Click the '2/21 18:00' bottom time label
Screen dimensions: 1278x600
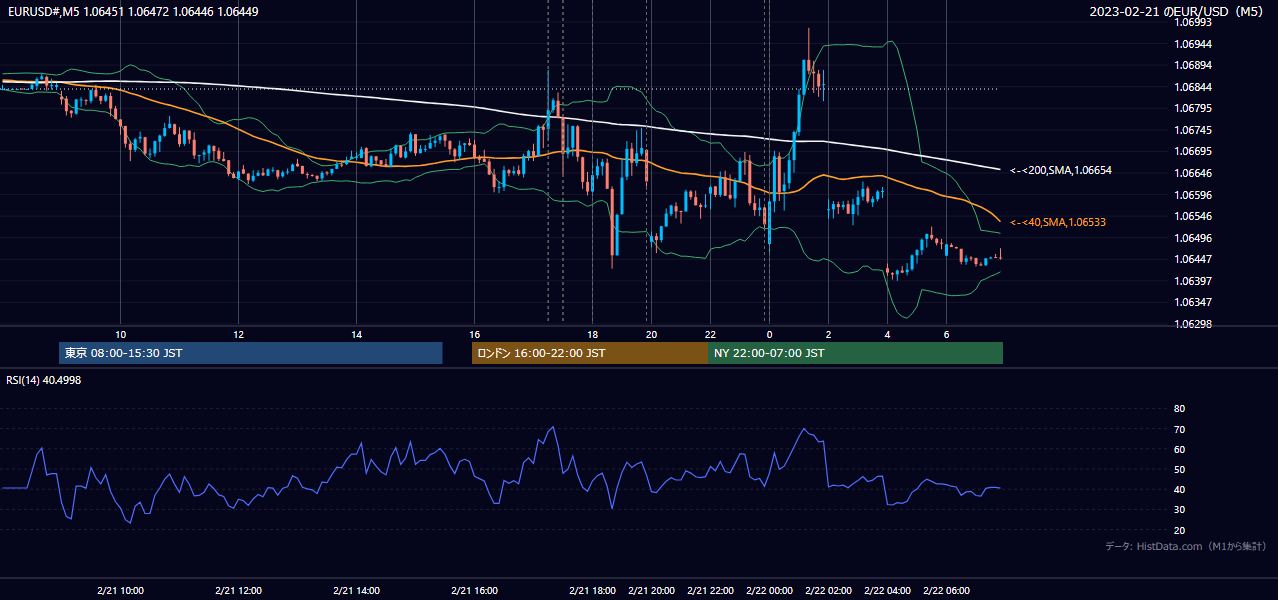pyautogui.click(x=593, y=591)
